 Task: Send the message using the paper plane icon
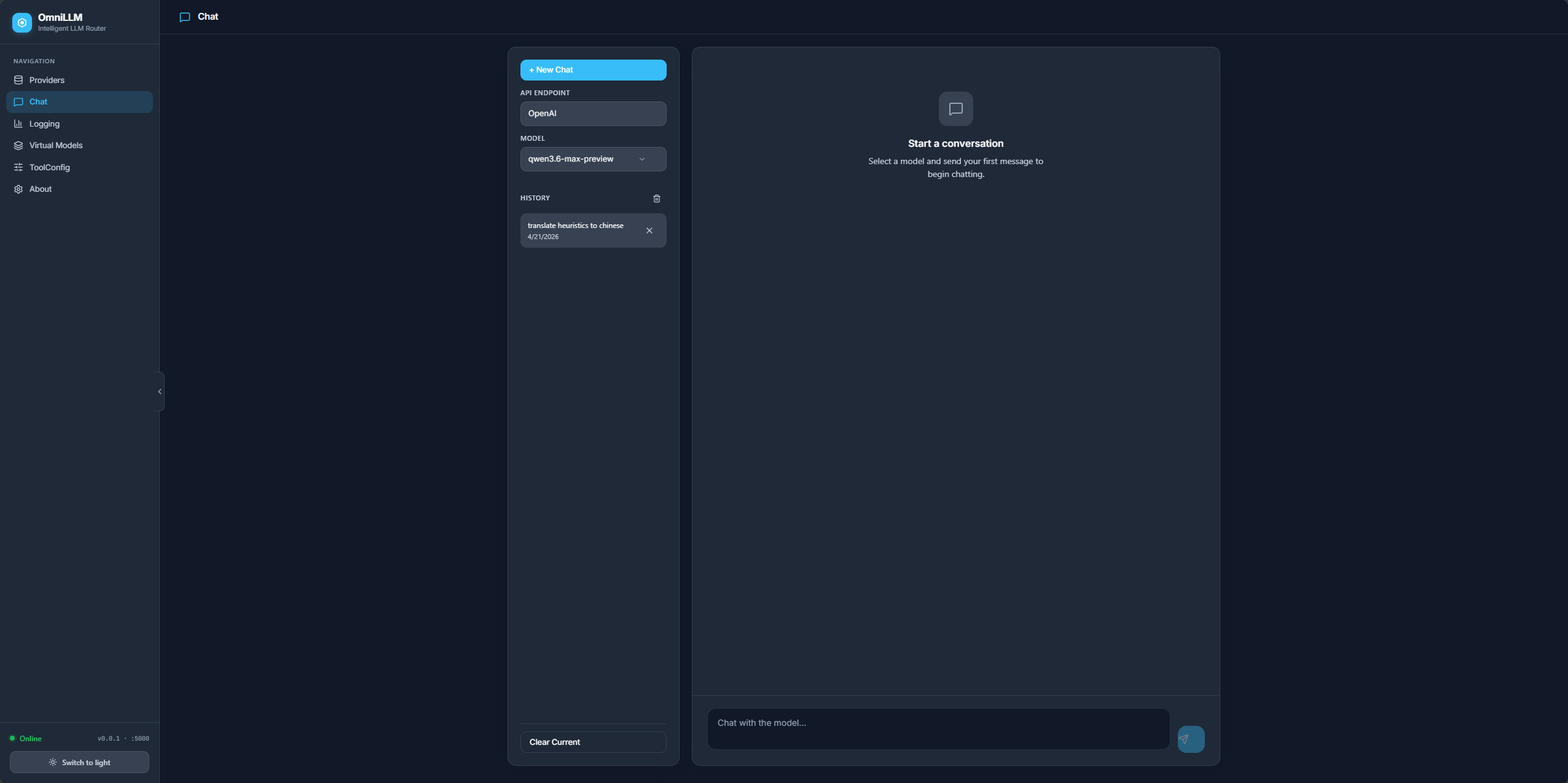[1190, 739]
